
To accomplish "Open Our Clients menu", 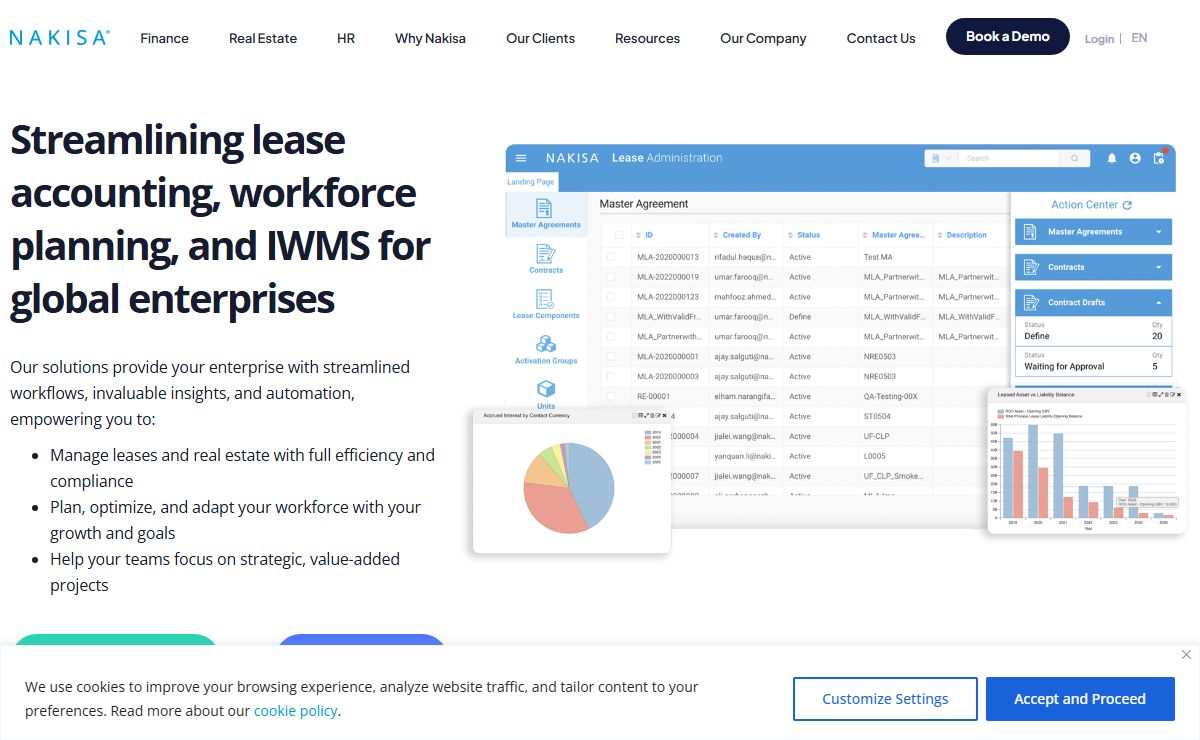I will pyautogui.click(x=540, y=38).
